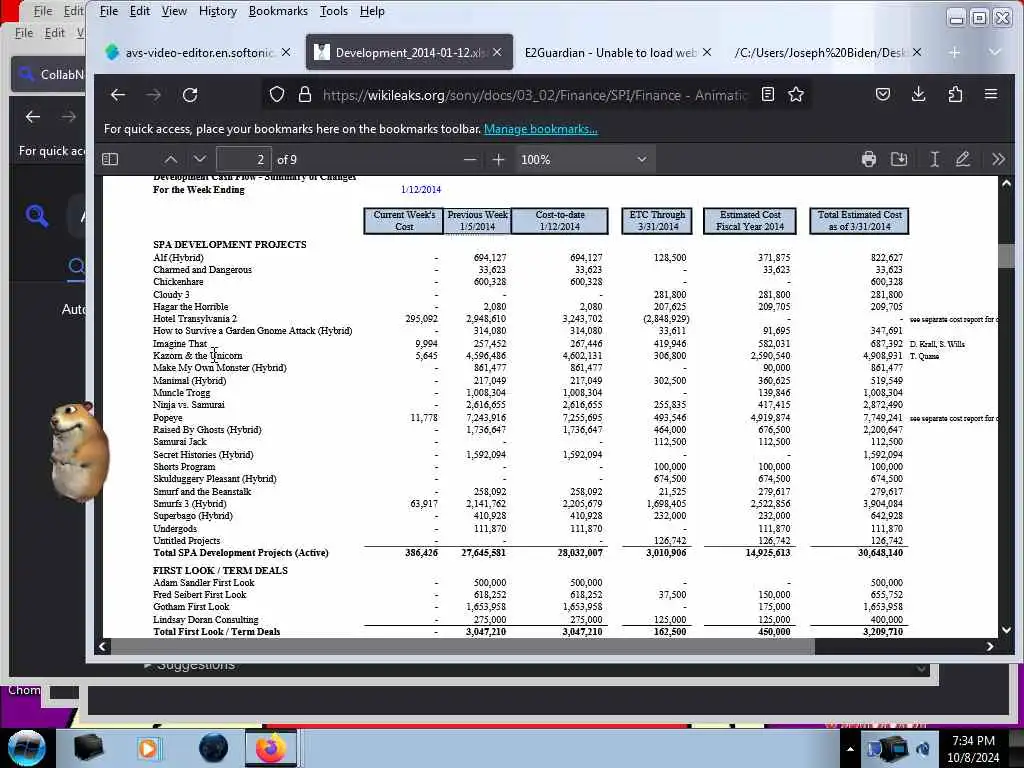This screenshot has width=1024, height=768.
Task: Click the wikileaks.org URL address bar
Action: click(534, 95)
